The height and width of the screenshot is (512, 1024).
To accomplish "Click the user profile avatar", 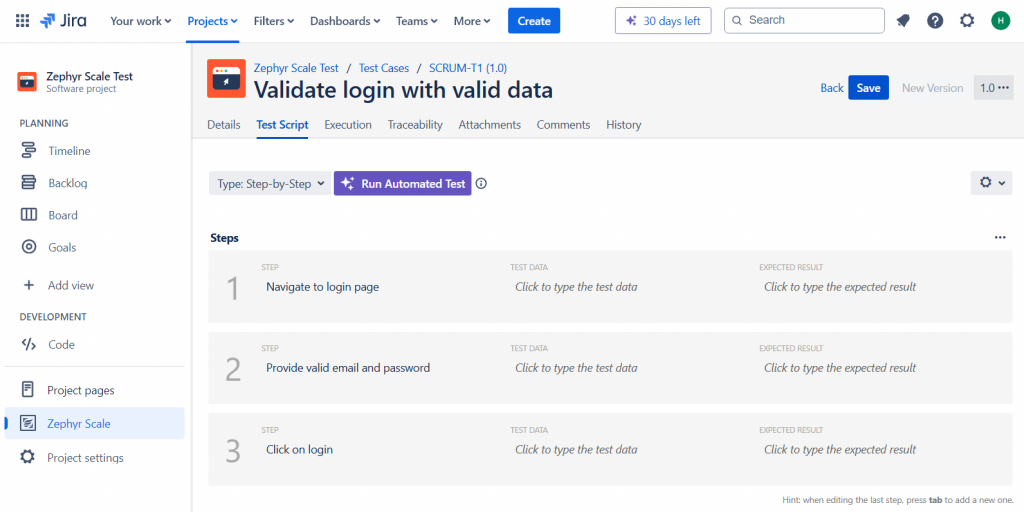I will tap(1000, 21).
